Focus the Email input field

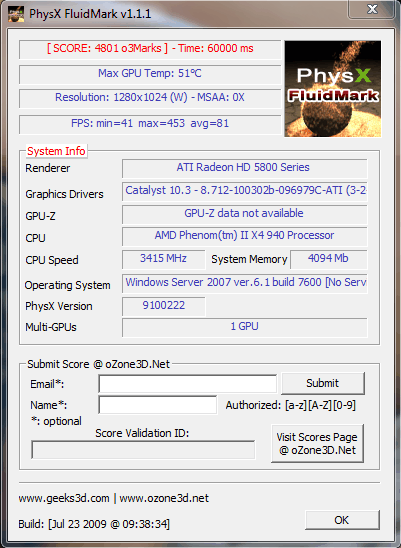pyautogui.click(x=188, y=384)
